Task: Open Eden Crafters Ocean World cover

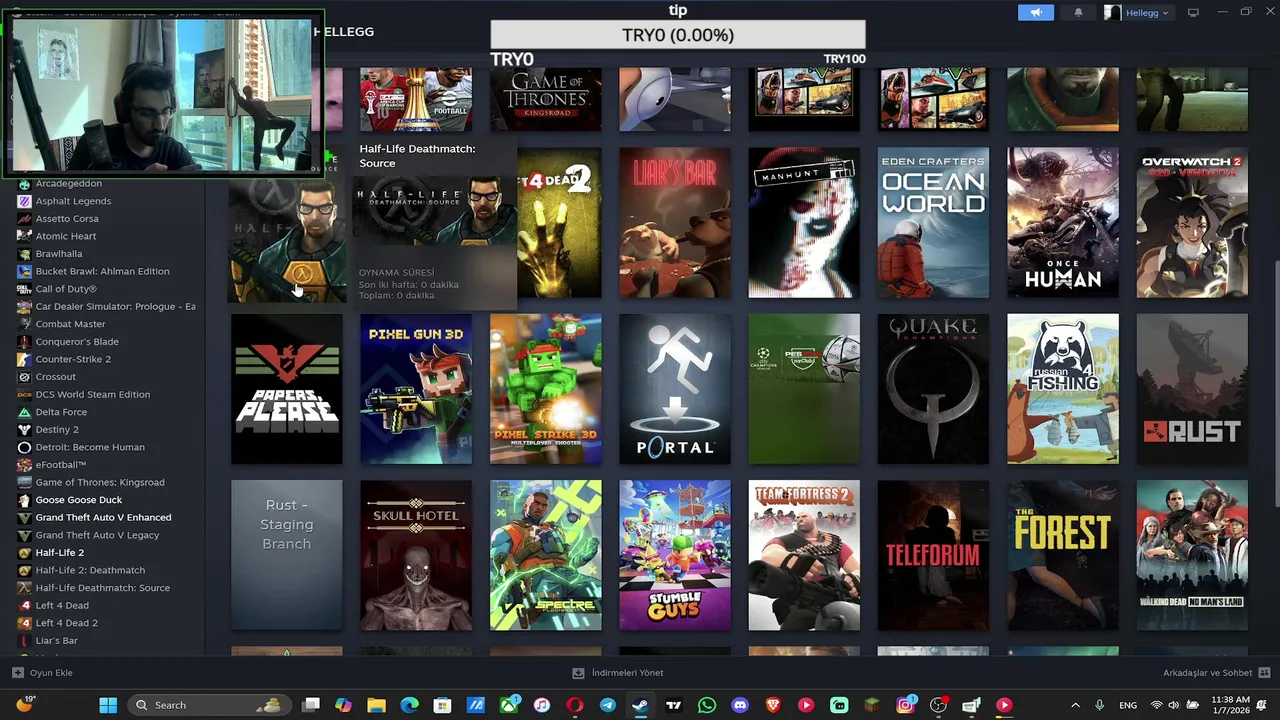Action: 933,223
